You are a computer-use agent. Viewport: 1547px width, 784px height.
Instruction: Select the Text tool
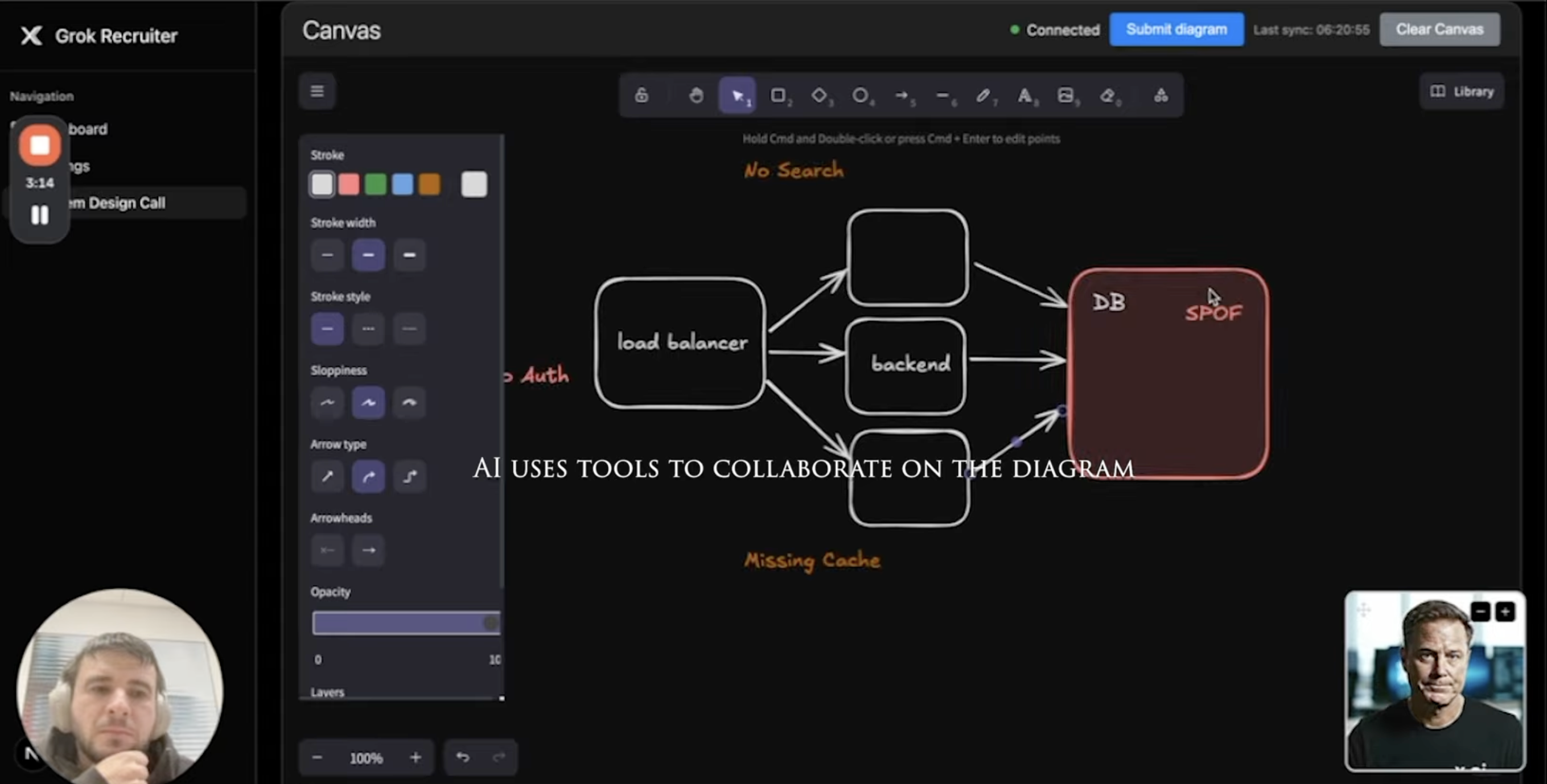(x=1025, y=96)
